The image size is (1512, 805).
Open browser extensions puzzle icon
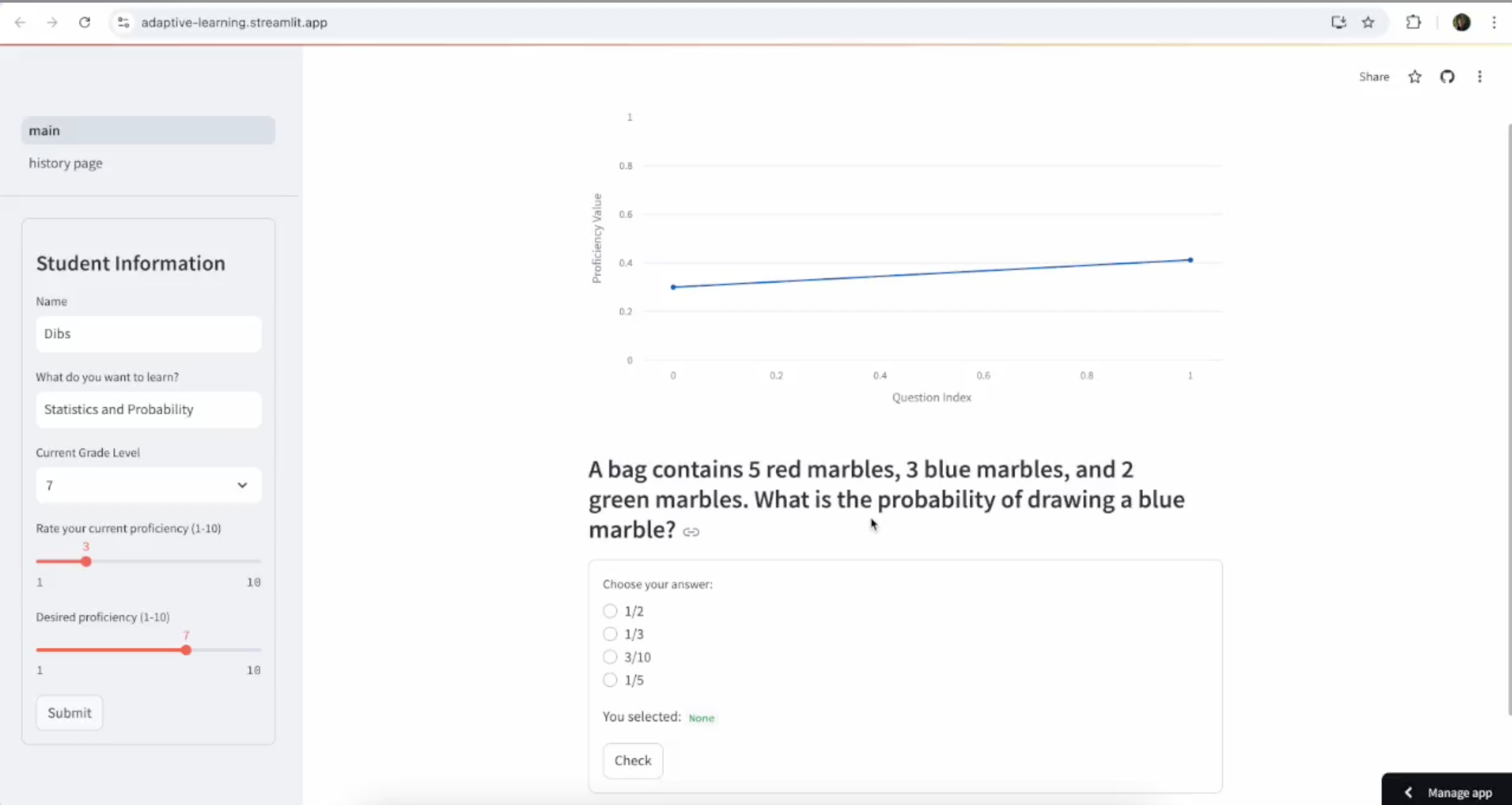pos(1413,22)
